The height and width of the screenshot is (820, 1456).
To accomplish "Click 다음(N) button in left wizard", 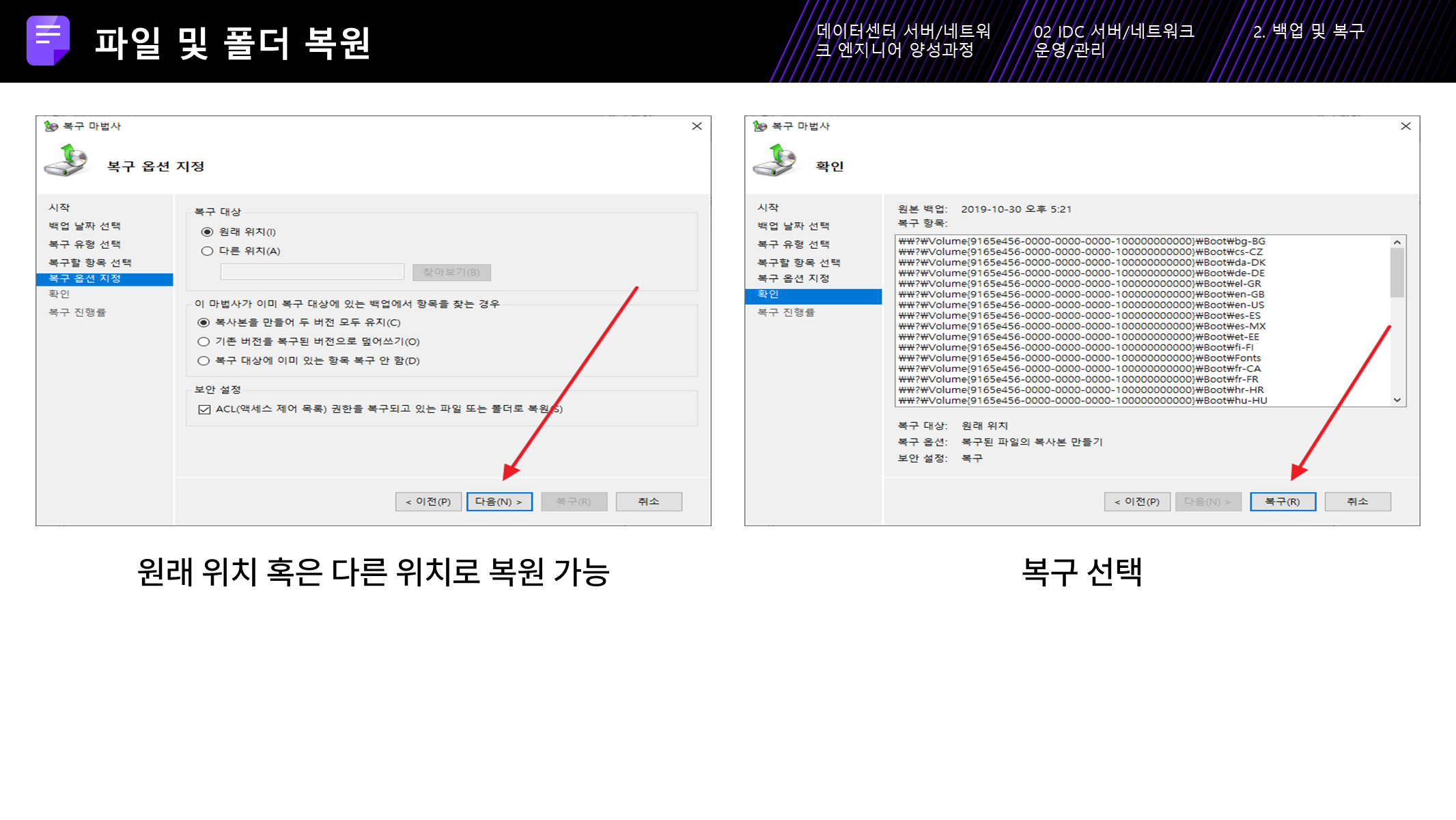I will [499, 502].
